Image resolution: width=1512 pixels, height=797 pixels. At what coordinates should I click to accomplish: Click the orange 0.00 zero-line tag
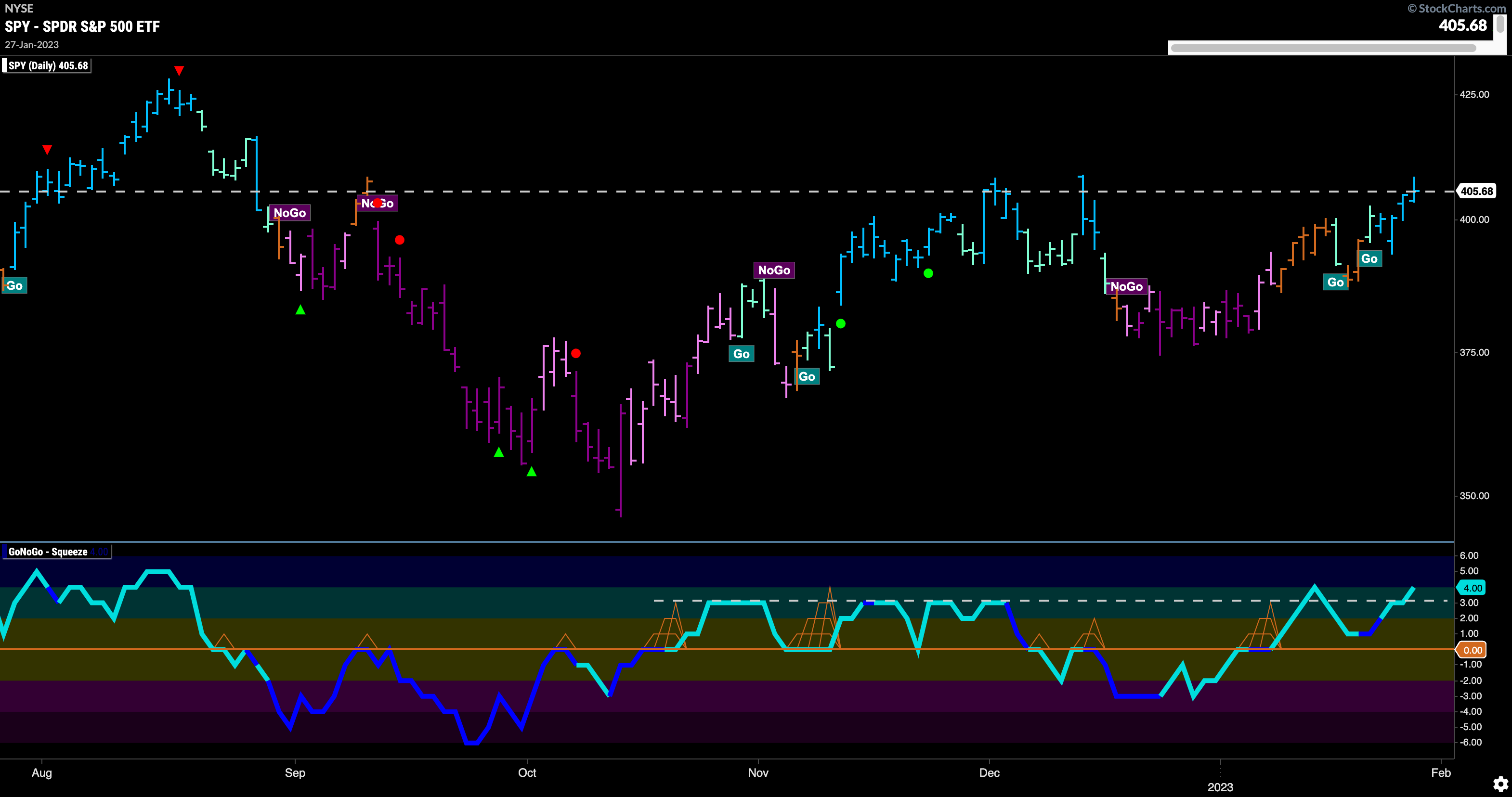1472,650
